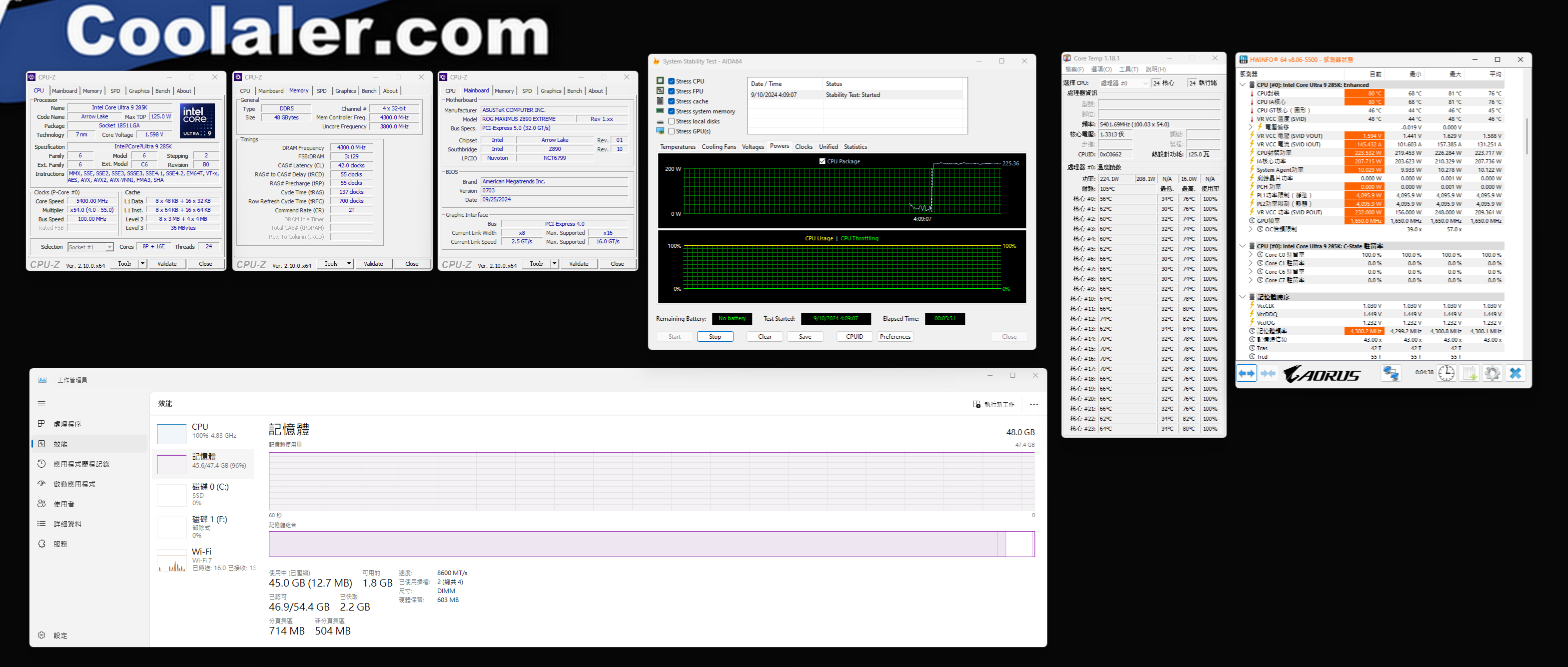
Task: Open Statistics tab in AIDA64
Action: tap(854, 147)
